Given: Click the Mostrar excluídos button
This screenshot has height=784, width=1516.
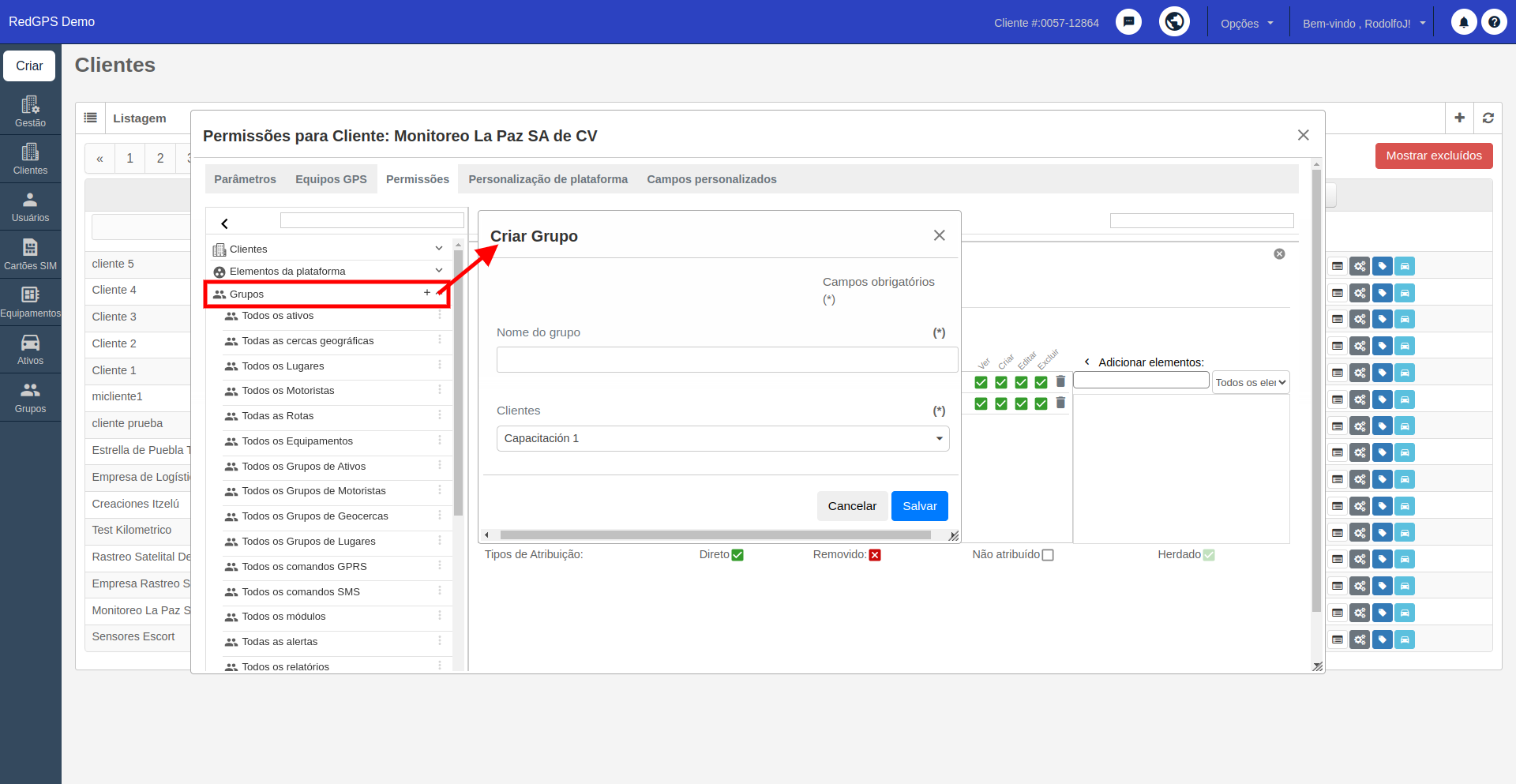Looking at the screenshot, I should pyautogui.click(x=1434, y=156).
